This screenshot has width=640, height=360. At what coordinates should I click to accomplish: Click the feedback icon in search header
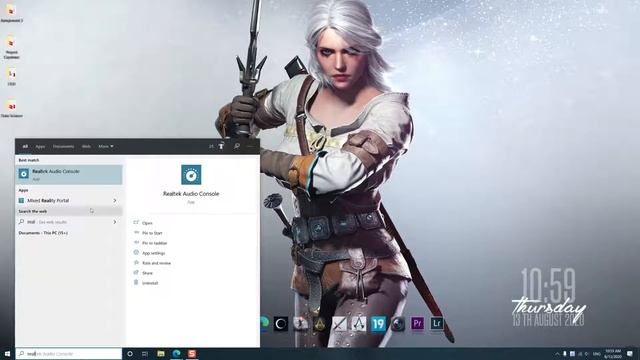tap(237, 146)
